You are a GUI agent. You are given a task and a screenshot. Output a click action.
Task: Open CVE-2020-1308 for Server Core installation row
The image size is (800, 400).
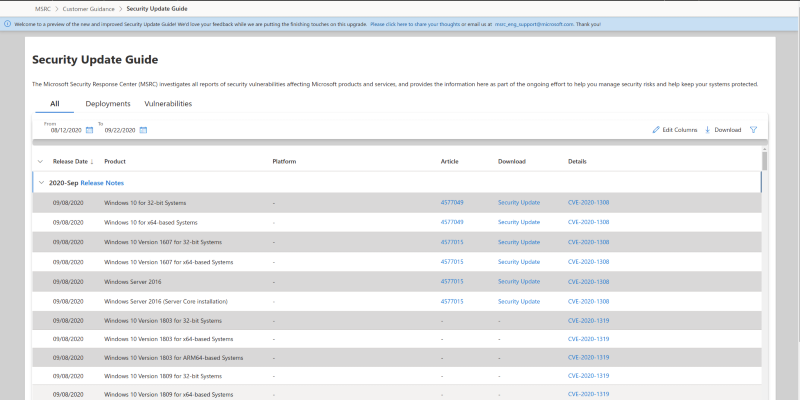[x=588, y=302]
